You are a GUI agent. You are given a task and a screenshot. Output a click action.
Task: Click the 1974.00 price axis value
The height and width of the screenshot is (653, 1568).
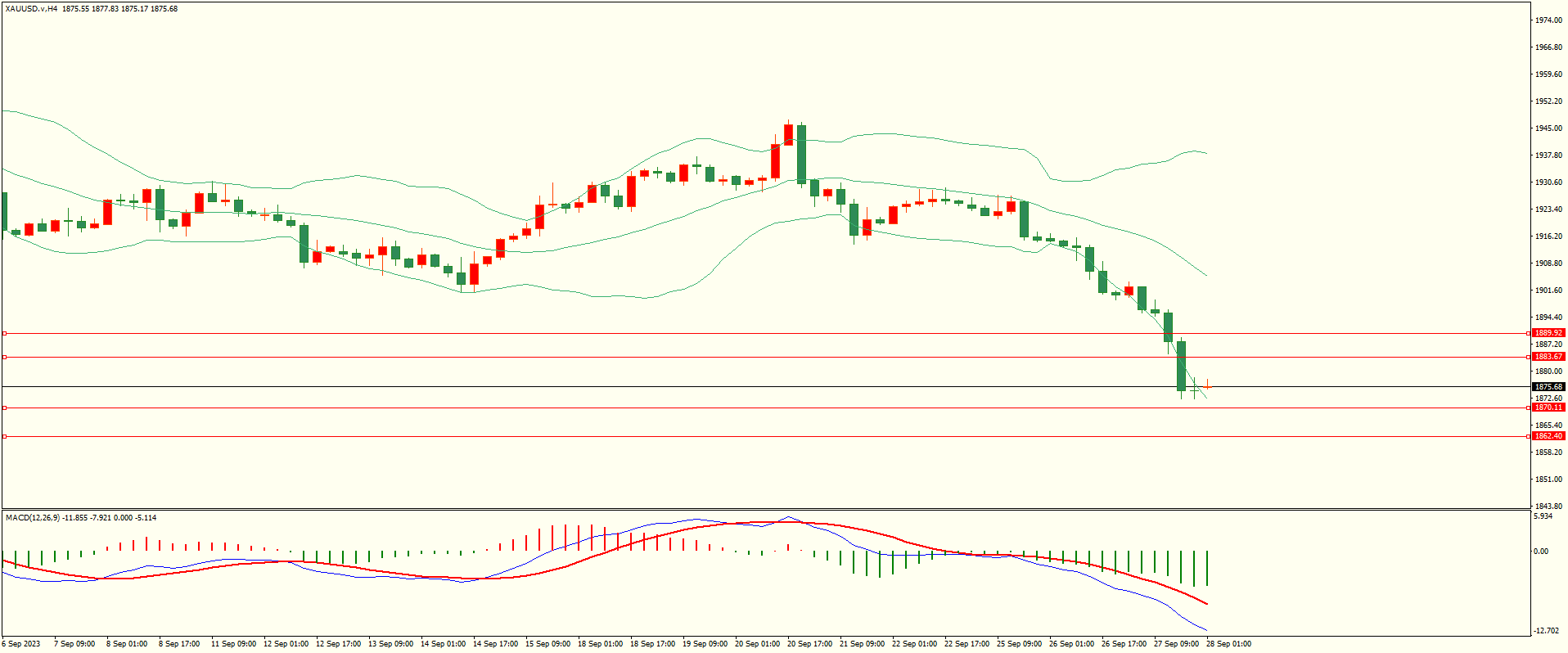pos(1548,20)
